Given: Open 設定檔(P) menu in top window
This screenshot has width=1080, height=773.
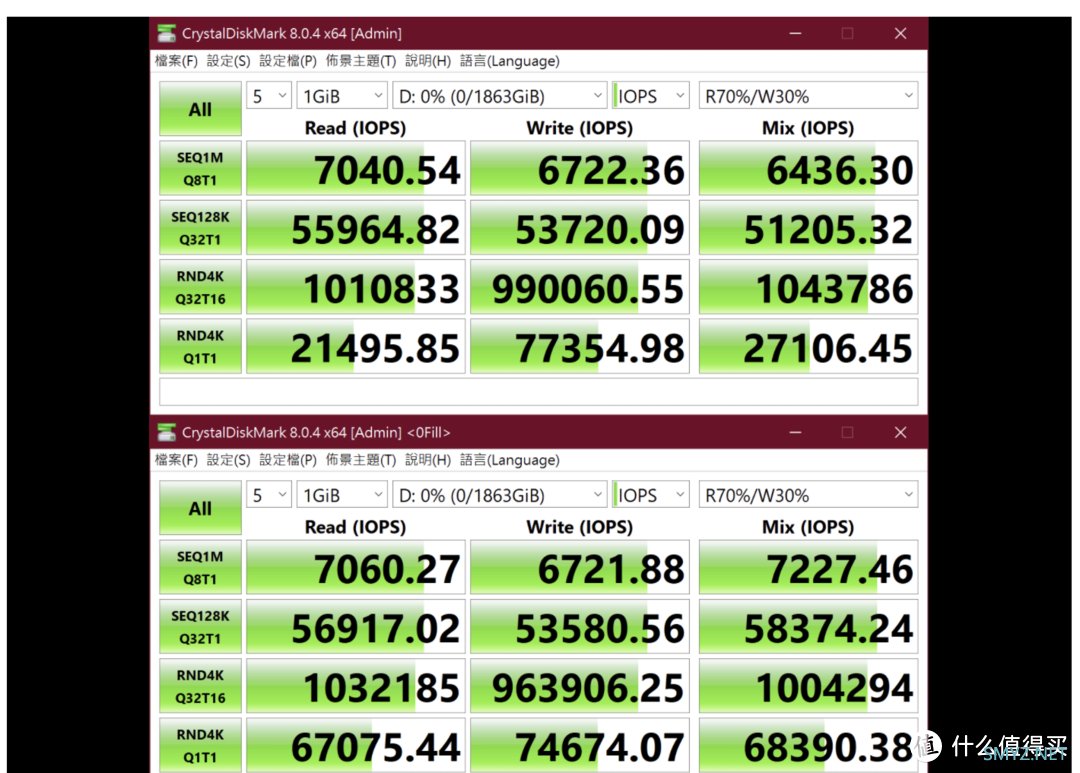Looking at the screenshot, I should [288, 61].
